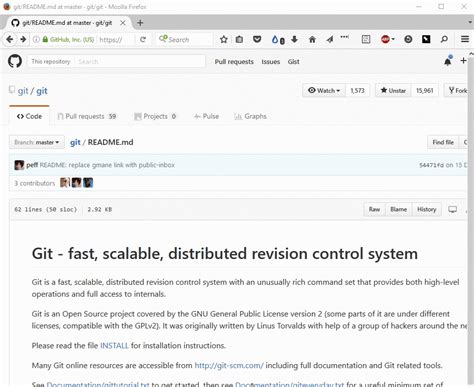The width and height of the screenshot is (474, 387).
Task: Click the paper plane send icon
Action: [x=330, y=39]
